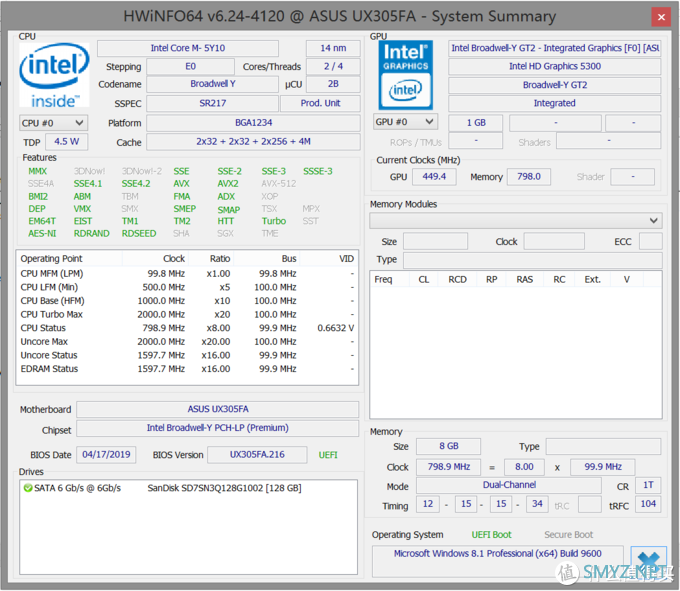Click the GPU clock value 449.4

[434, 176]
